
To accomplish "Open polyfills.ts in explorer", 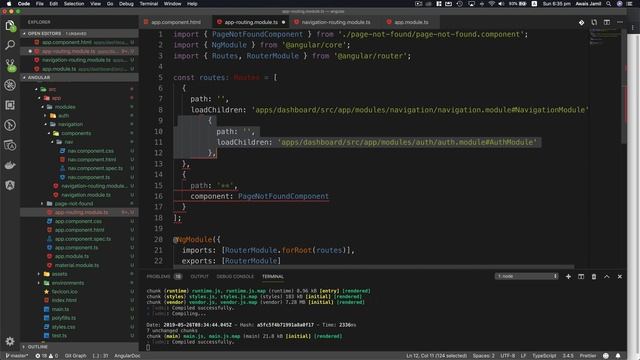I will tap(64, 318).
